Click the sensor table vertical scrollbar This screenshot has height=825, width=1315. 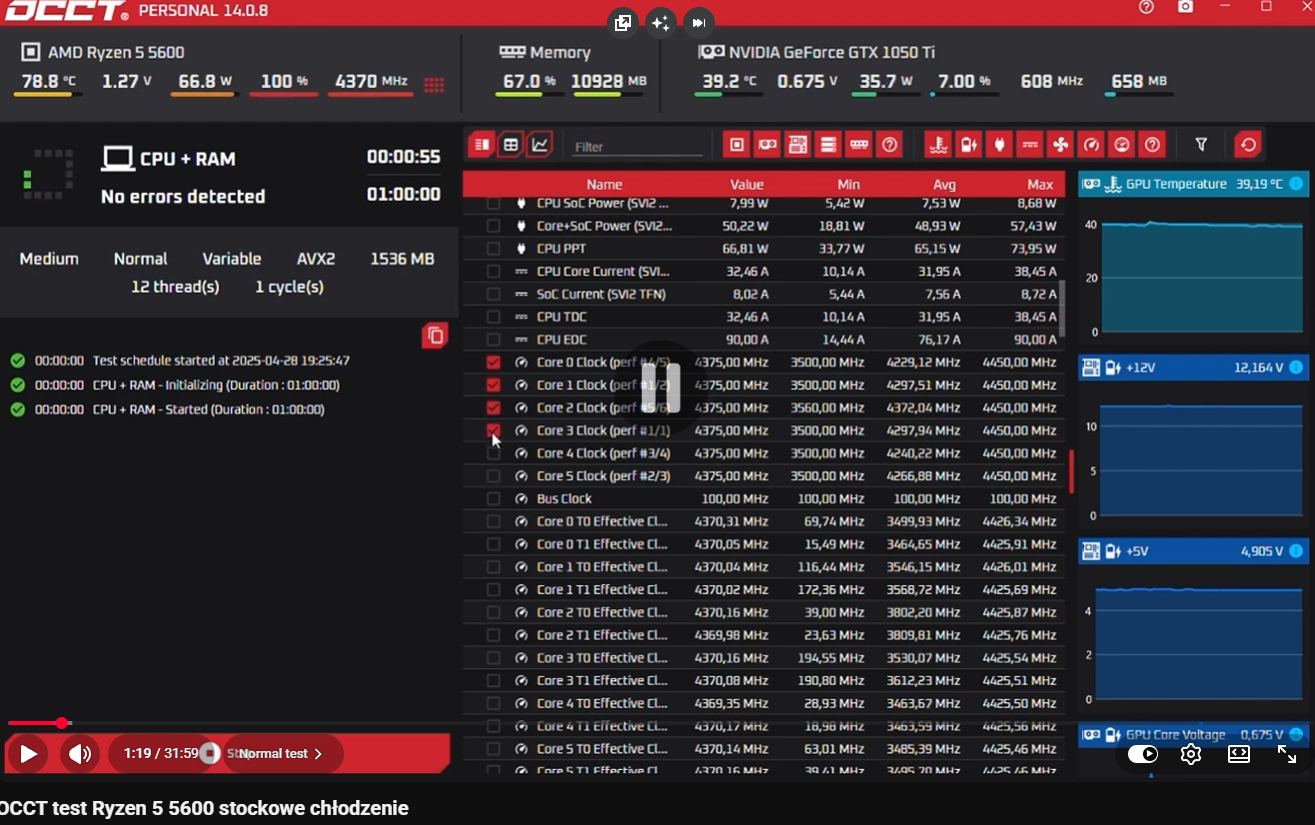click(x=1062, y=308)
